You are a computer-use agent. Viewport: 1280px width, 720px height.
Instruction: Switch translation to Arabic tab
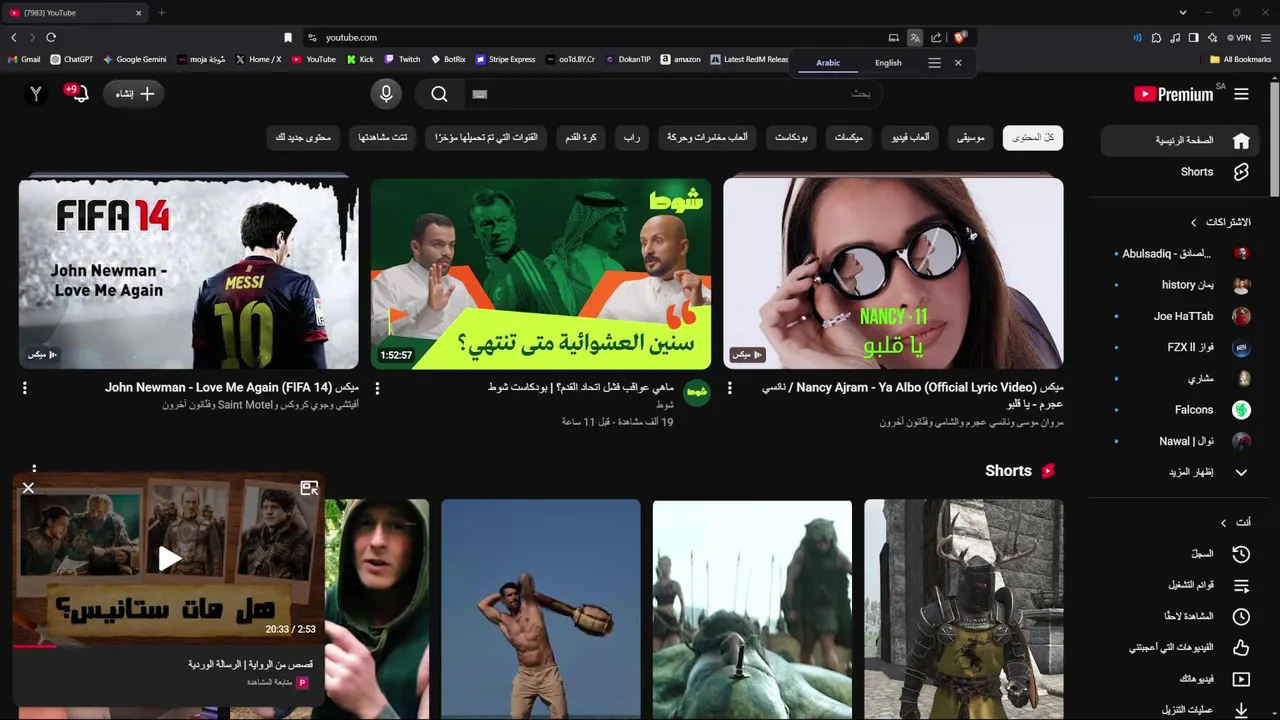(828, 63)
